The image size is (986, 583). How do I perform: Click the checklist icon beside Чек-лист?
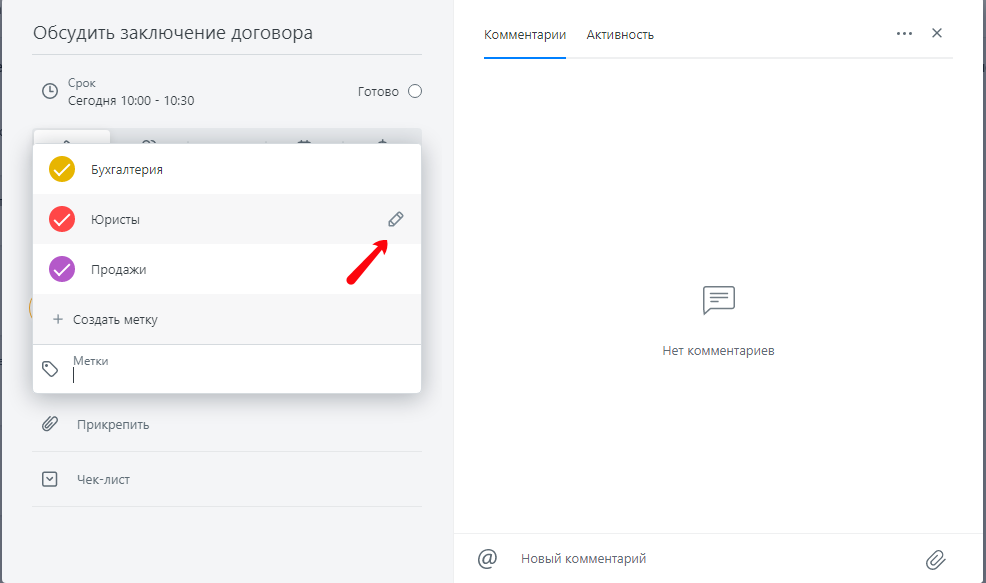click(x=50, y=479)
